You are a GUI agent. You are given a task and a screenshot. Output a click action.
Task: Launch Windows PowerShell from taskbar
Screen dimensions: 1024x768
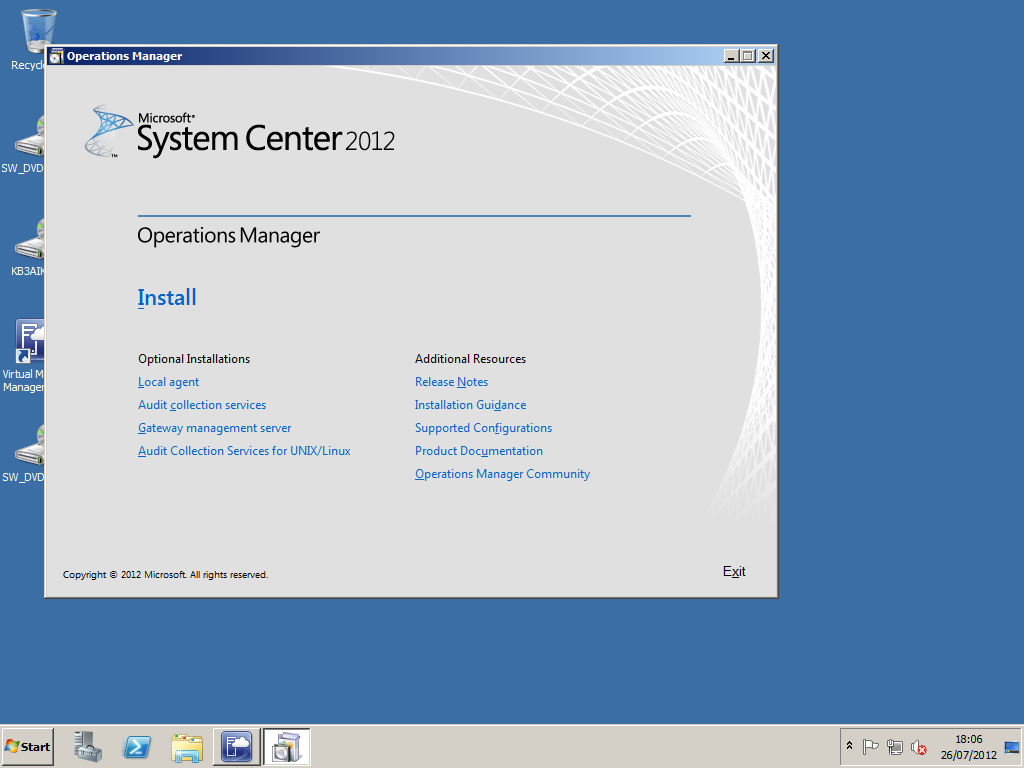pyautogui.click(x=137, y=746)
